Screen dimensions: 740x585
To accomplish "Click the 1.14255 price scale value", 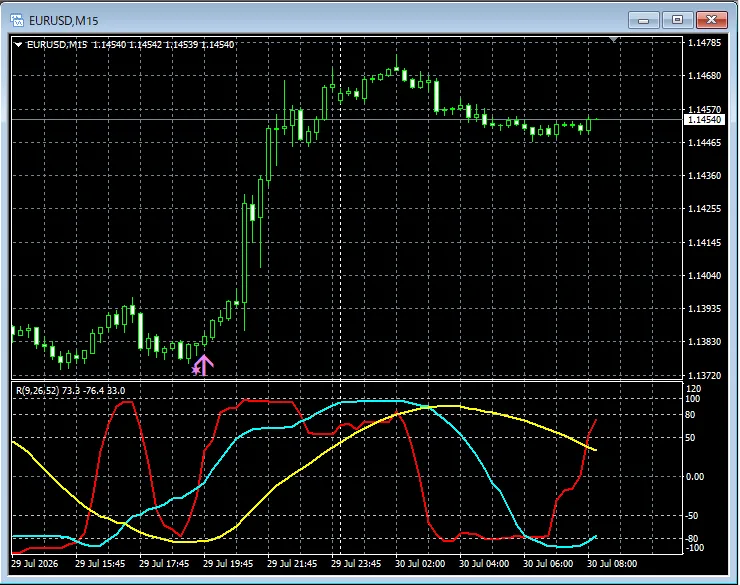I will point(705,209).
